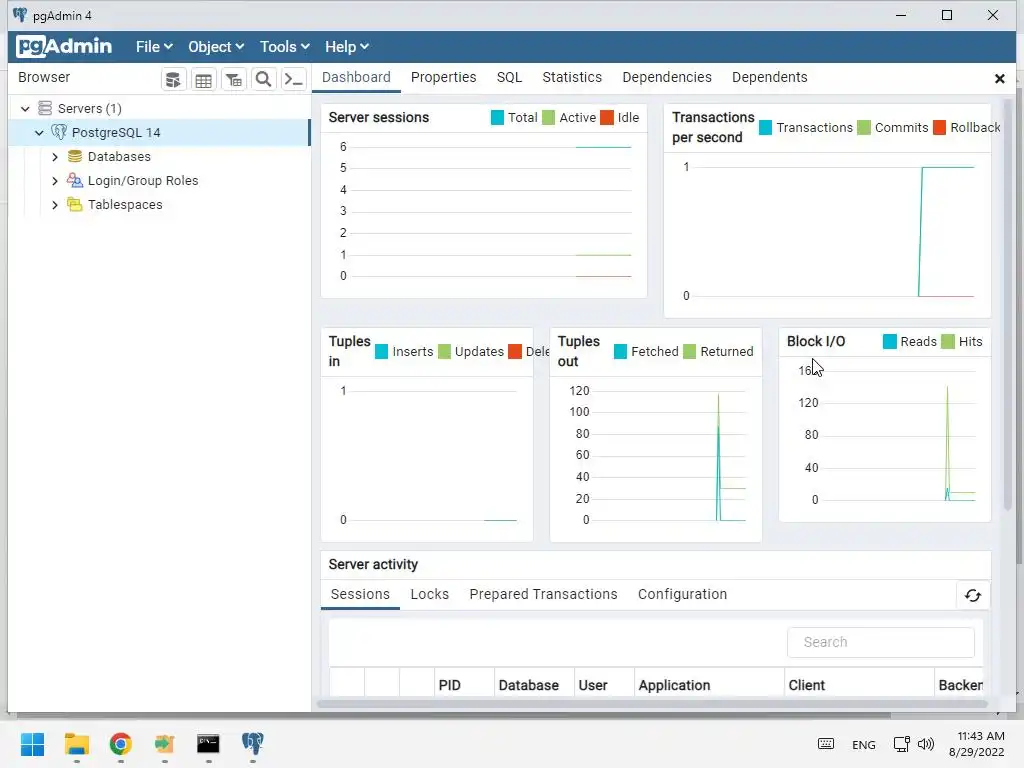Click the Servers group icon
This screenshot has width=1024, height=768.
[x=45, y=108]
